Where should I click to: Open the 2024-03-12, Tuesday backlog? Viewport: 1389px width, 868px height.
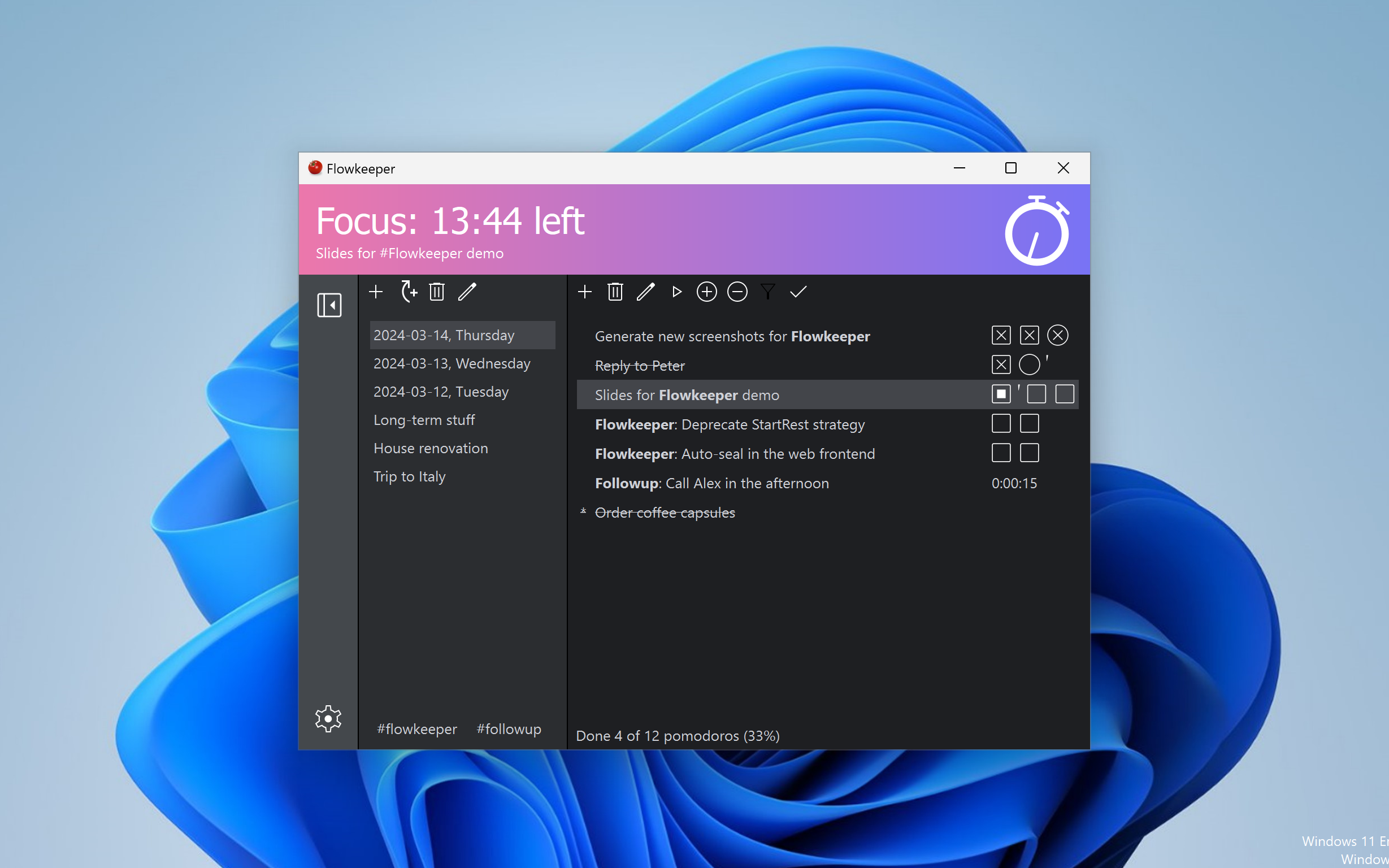point(463,392)
